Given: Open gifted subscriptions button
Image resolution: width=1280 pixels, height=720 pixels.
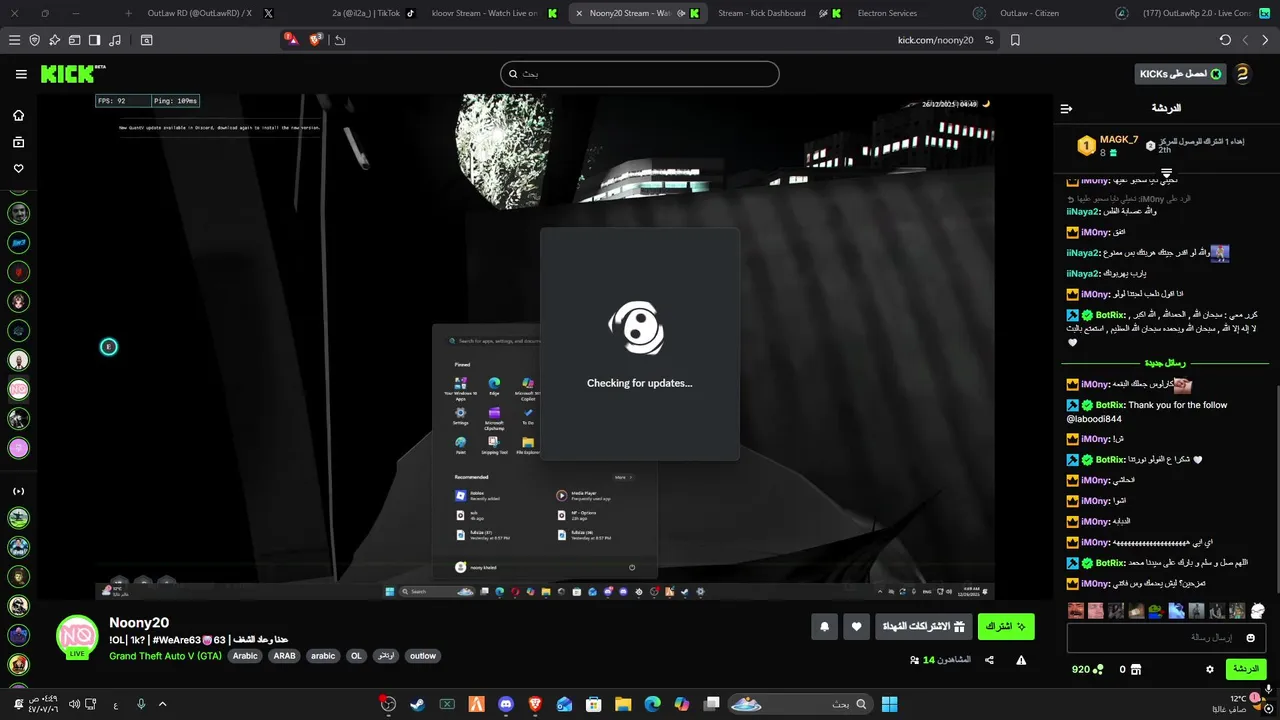Looking at the screenshot, I should click(x=924, y=627).
